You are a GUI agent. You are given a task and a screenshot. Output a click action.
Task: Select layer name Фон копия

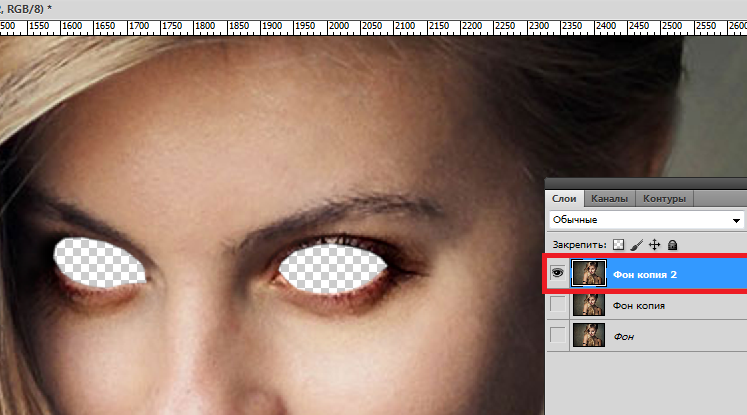(x=638, y=305)
